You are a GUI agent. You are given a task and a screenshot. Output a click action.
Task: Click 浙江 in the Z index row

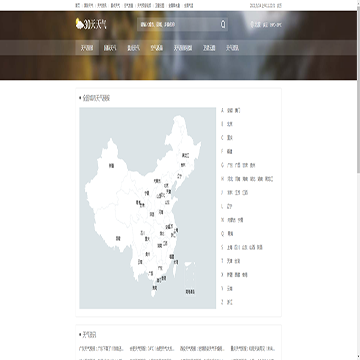[230, 302]
